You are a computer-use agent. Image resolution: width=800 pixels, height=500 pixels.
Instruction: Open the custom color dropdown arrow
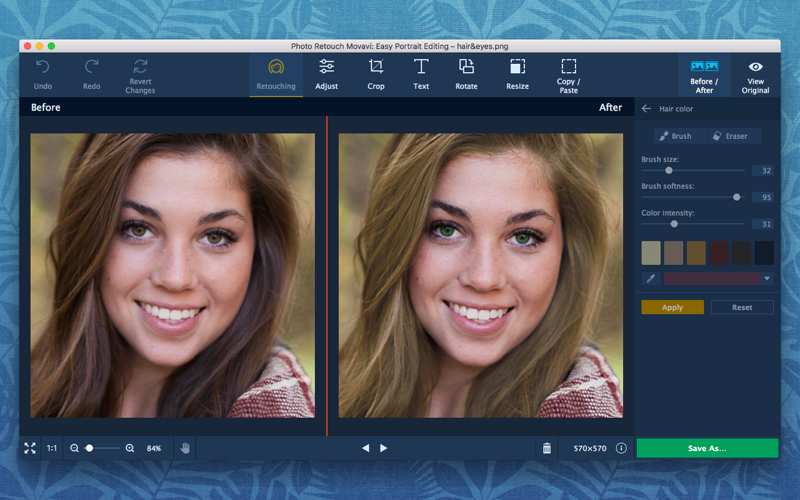coord(767,279)
